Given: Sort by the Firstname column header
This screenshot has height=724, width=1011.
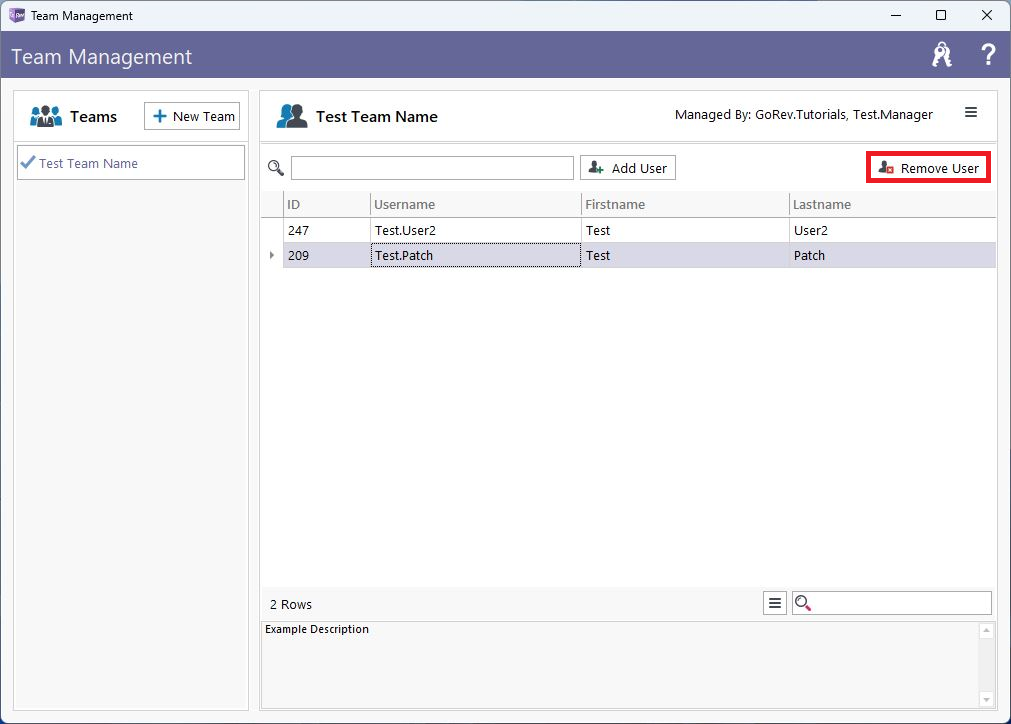Looking at the screenshot, I should click(685, 204).
